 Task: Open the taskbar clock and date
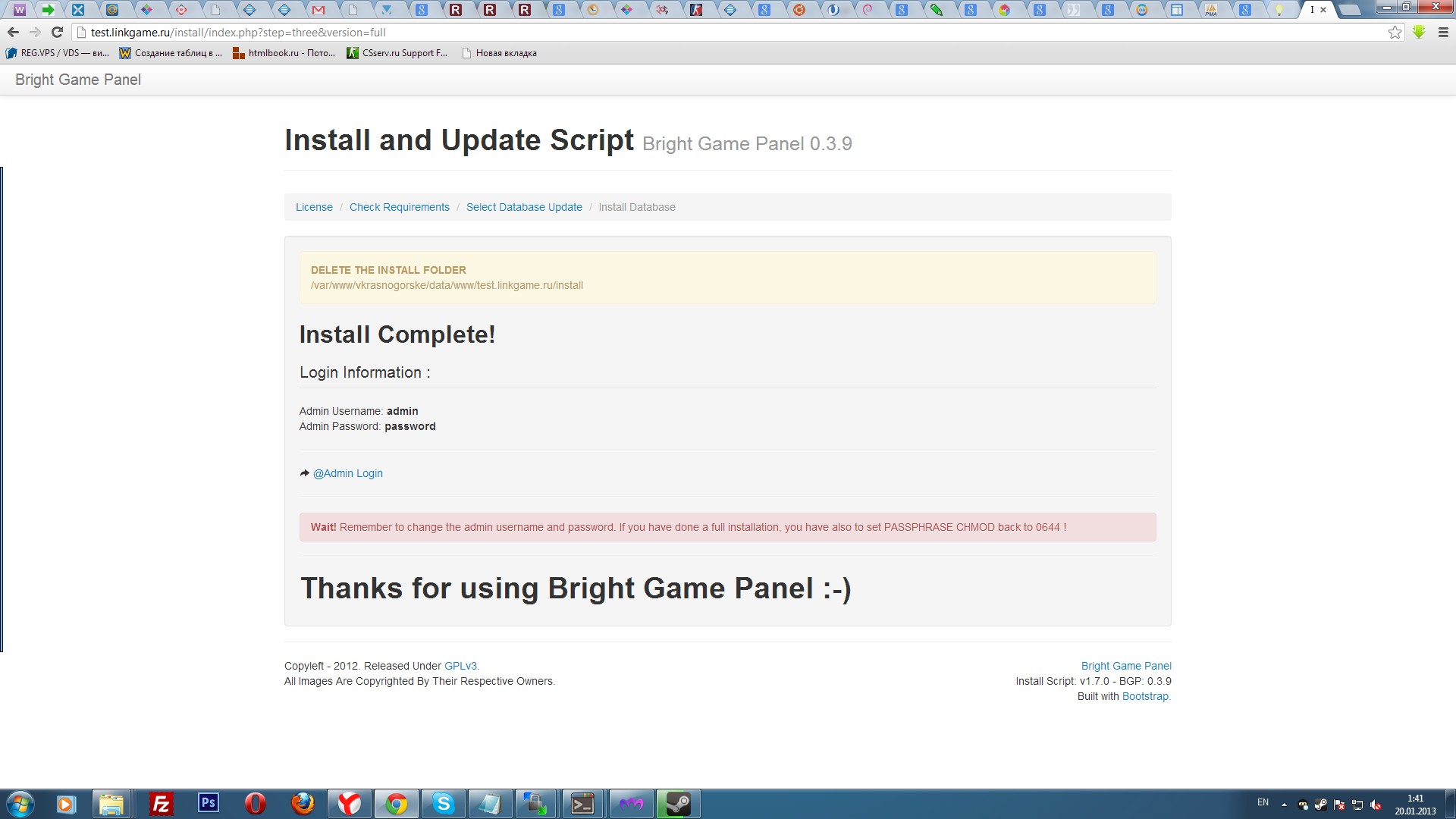pyautogui.click(x=1415, y=805)
